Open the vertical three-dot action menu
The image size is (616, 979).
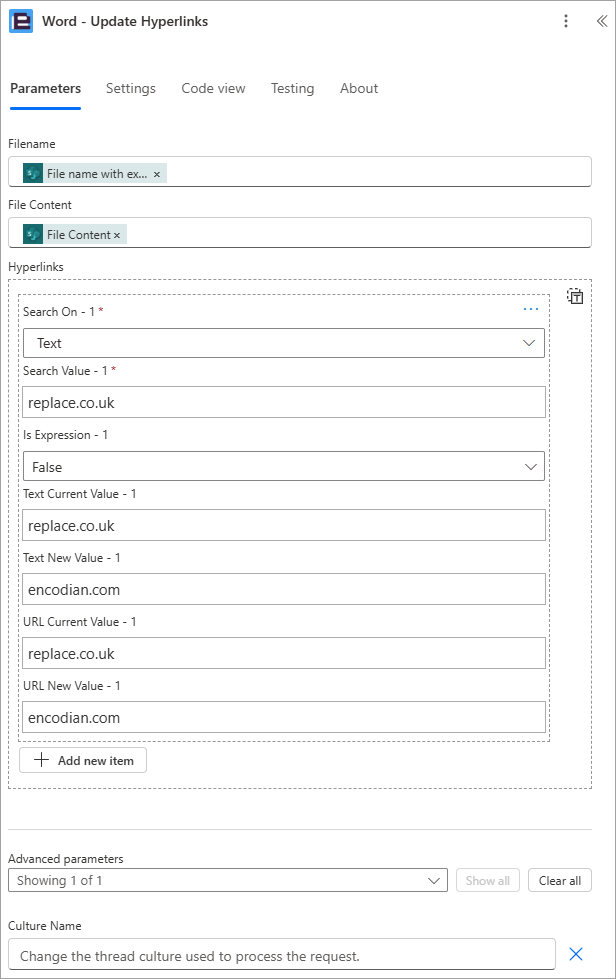(566, 21)
